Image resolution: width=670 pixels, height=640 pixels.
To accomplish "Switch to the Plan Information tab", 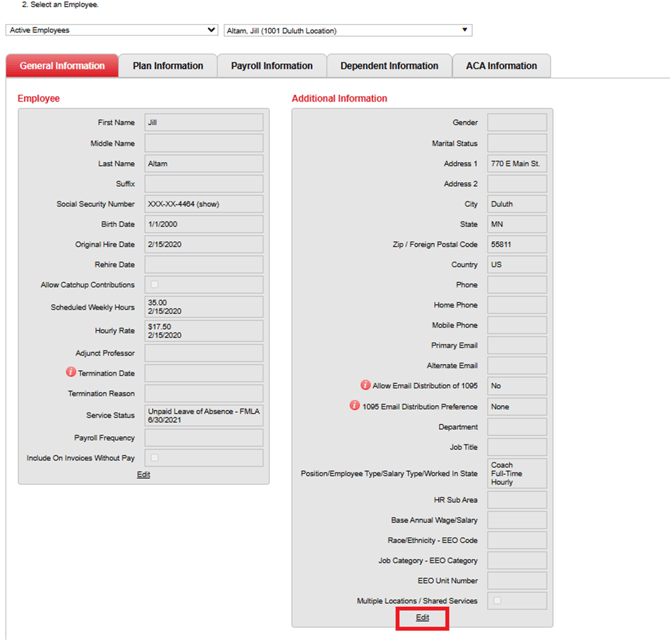I will tap(168, 66).
